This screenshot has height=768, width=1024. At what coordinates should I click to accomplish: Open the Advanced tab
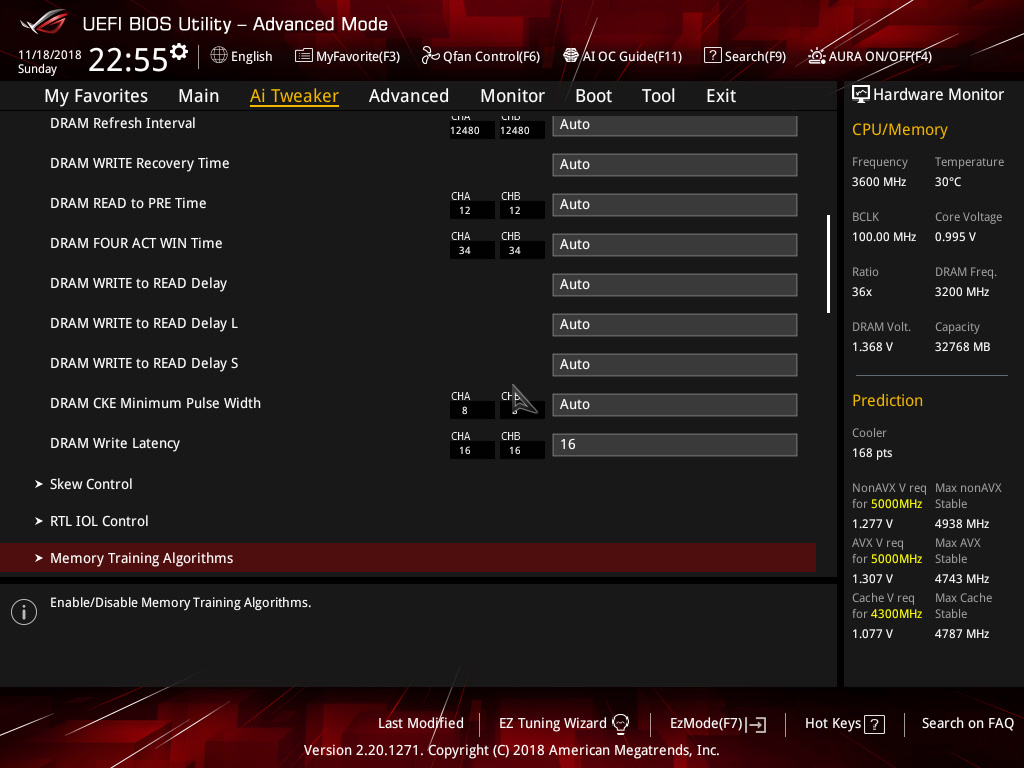tap(409, 96)
